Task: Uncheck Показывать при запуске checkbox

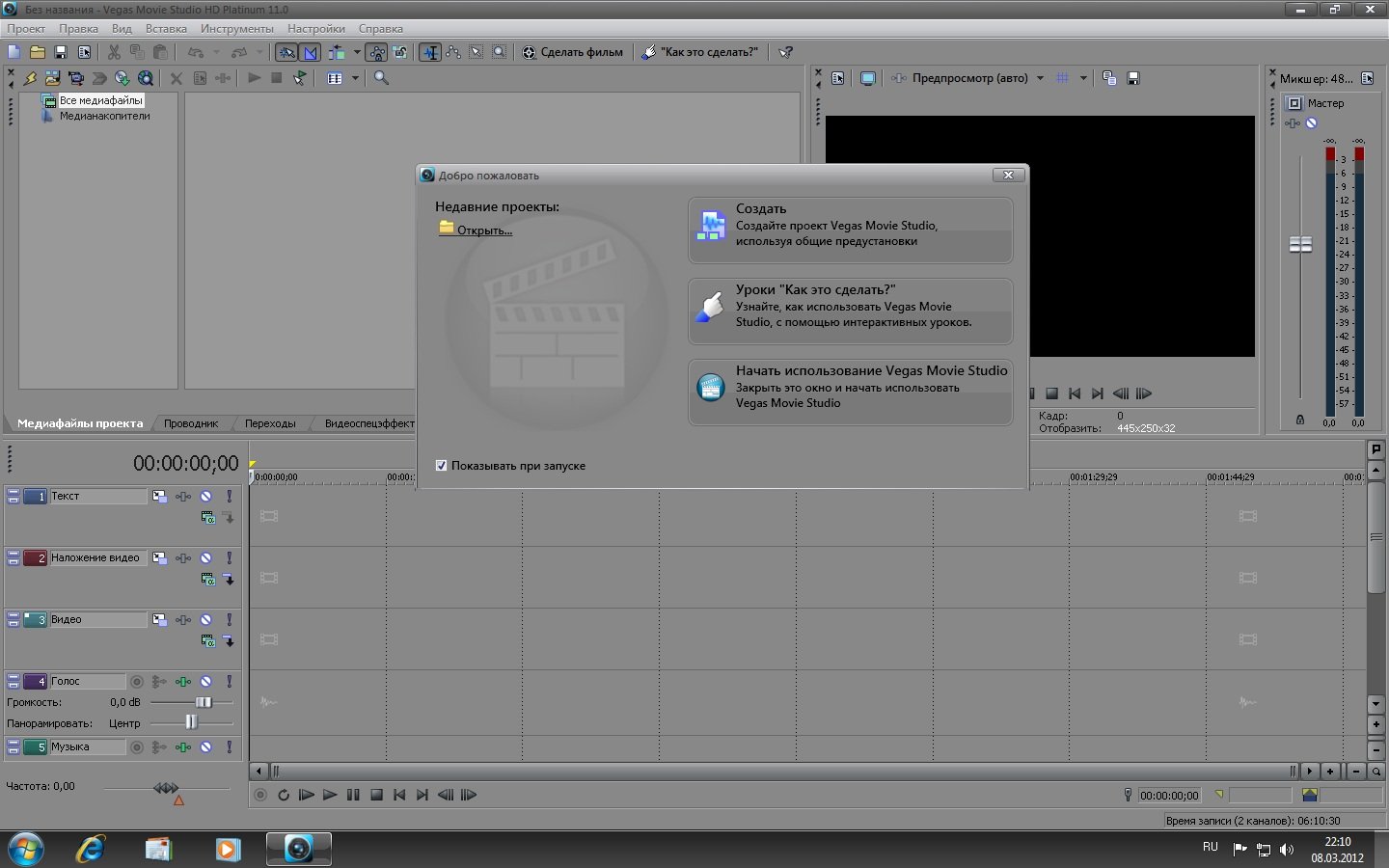Action: 441,466
